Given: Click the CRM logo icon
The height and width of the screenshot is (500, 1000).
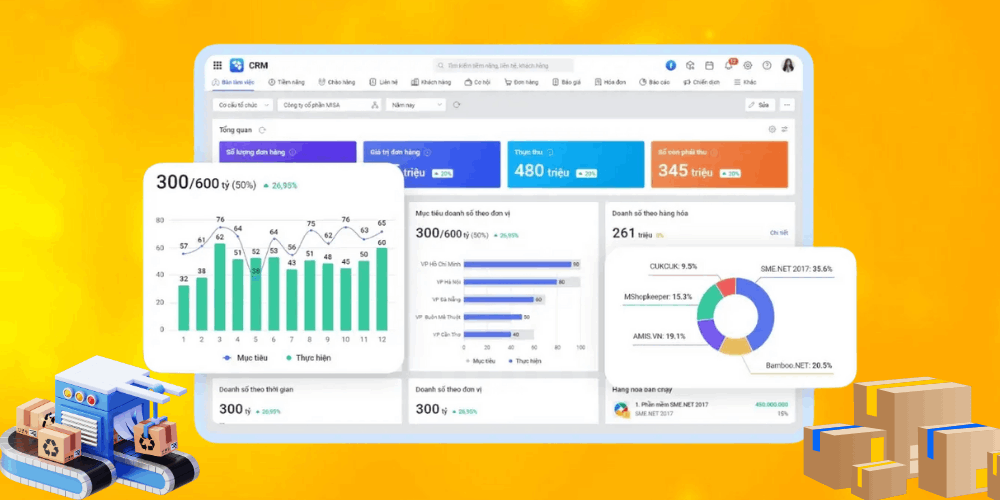Looking at the screenshot, I should 237,65.
